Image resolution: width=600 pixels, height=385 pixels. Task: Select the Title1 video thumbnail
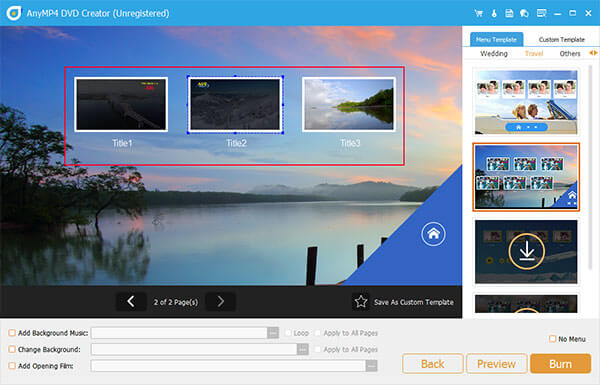[121, 104]
